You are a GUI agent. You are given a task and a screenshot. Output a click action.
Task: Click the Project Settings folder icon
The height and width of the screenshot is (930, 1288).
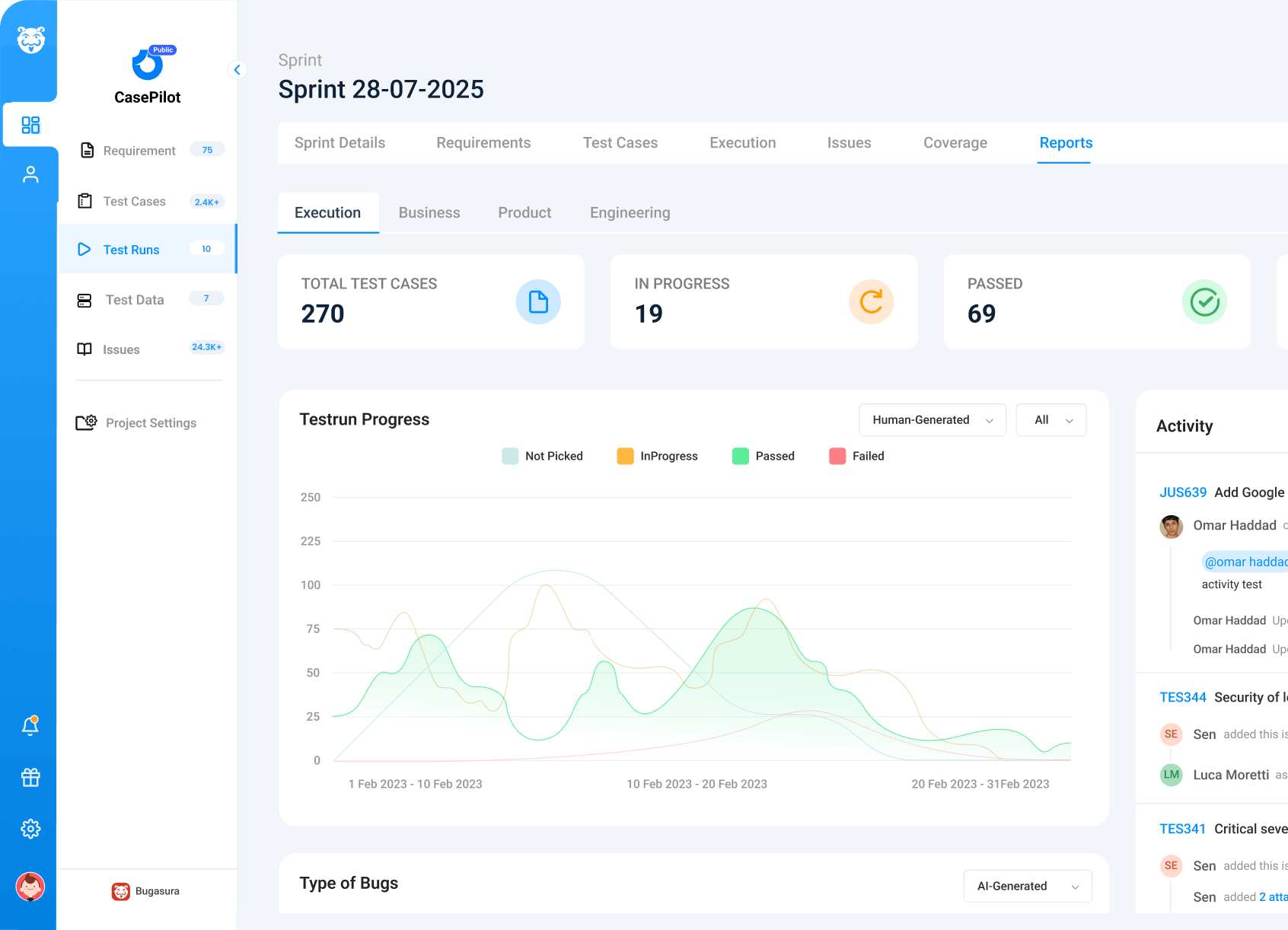coord(86,422)
